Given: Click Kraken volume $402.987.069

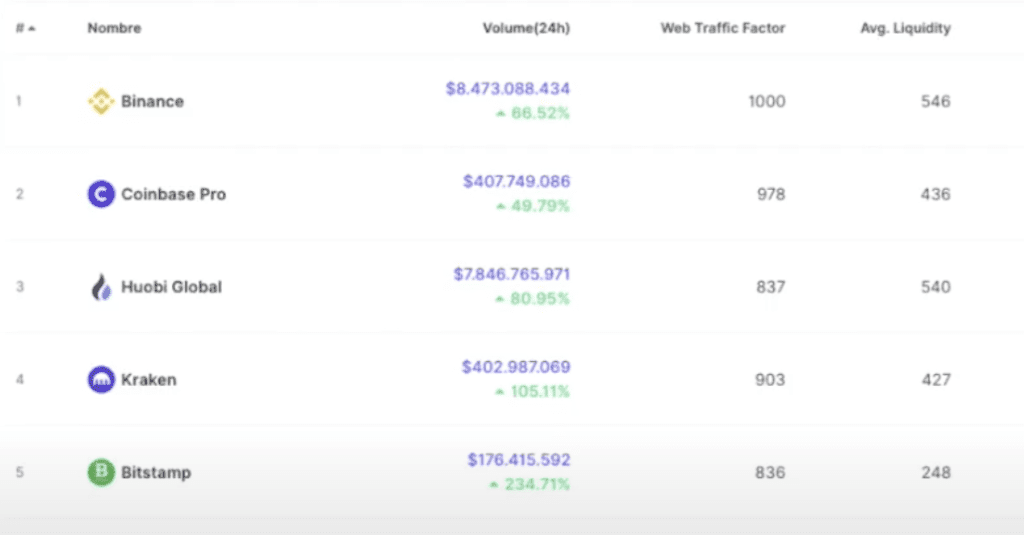Looking at the screenshot, I should (x=516, y=366).
